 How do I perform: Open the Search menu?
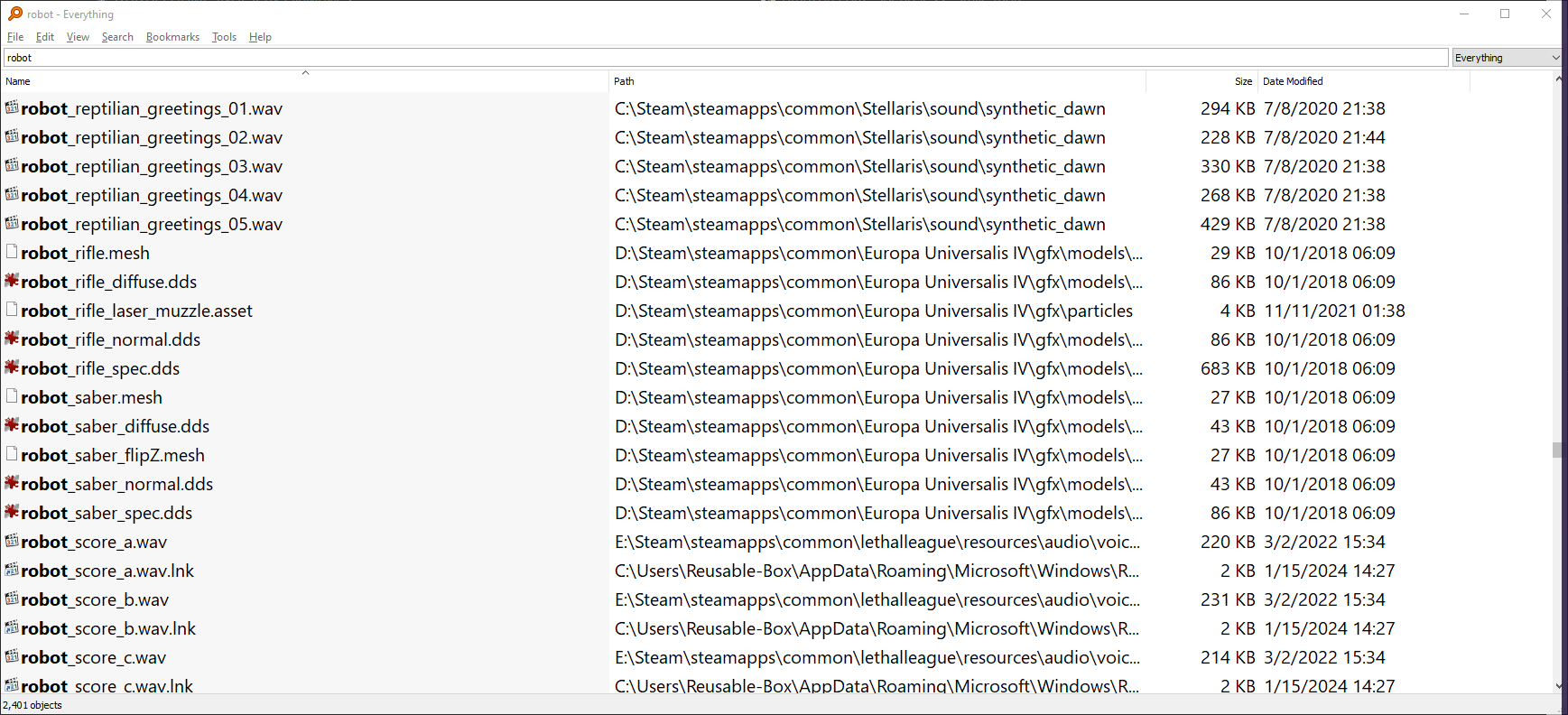point(117,37)
